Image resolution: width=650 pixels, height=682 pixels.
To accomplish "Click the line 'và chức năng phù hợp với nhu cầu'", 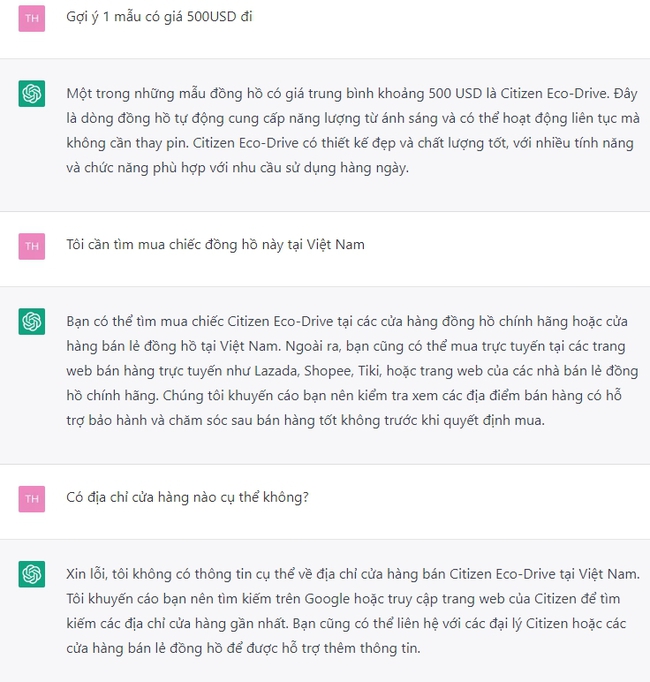I will click(238, 168).
